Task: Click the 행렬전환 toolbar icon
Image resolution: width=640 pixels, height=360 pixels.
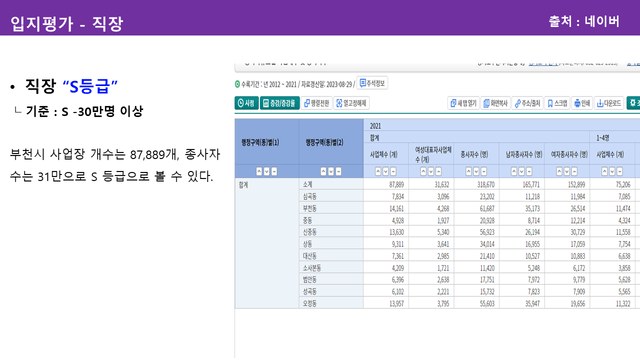Action: 317,103
